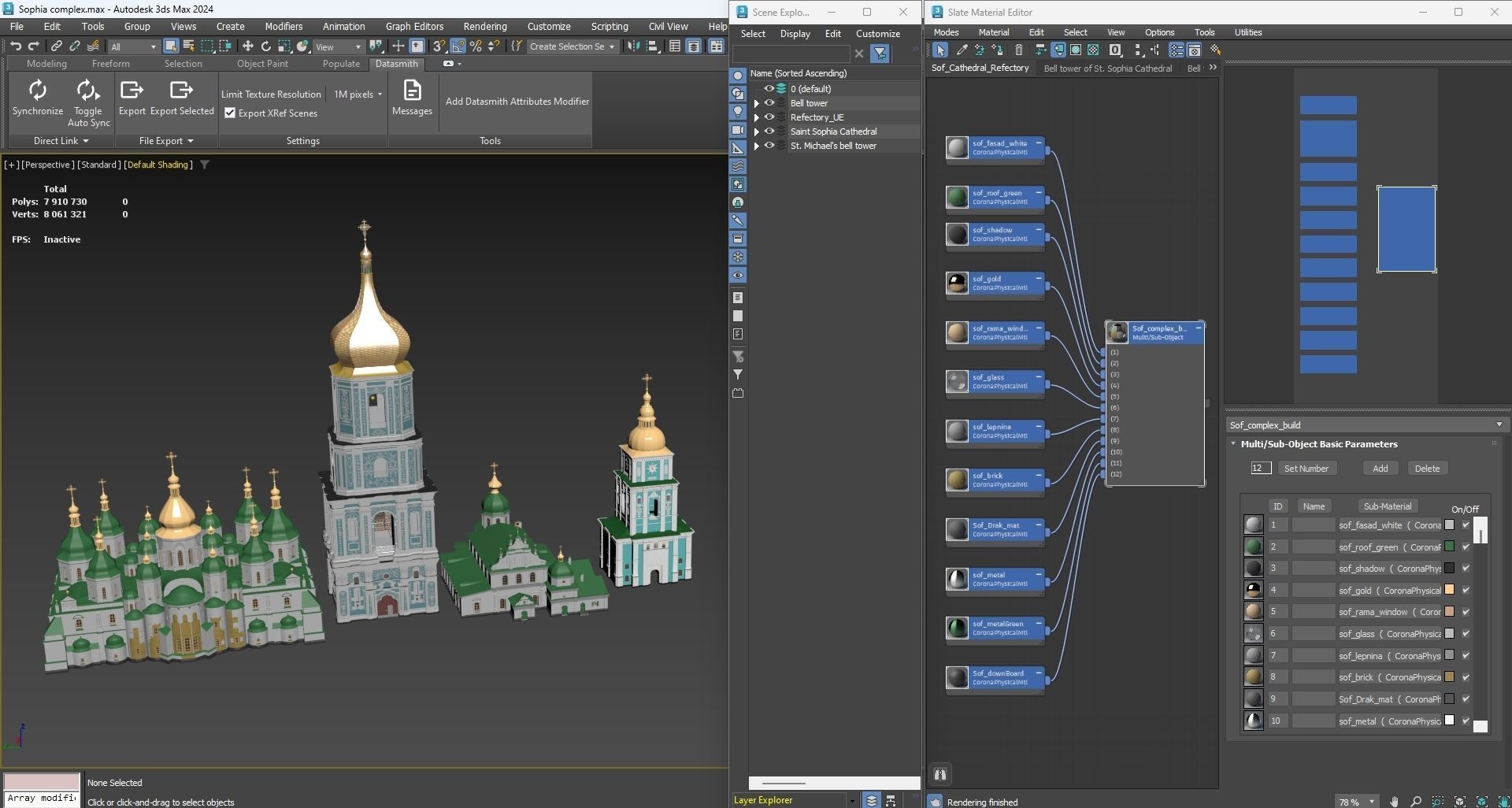Select the eyedropper pick material tool
Screen dimensions: 1512x808
pos(962,50)
